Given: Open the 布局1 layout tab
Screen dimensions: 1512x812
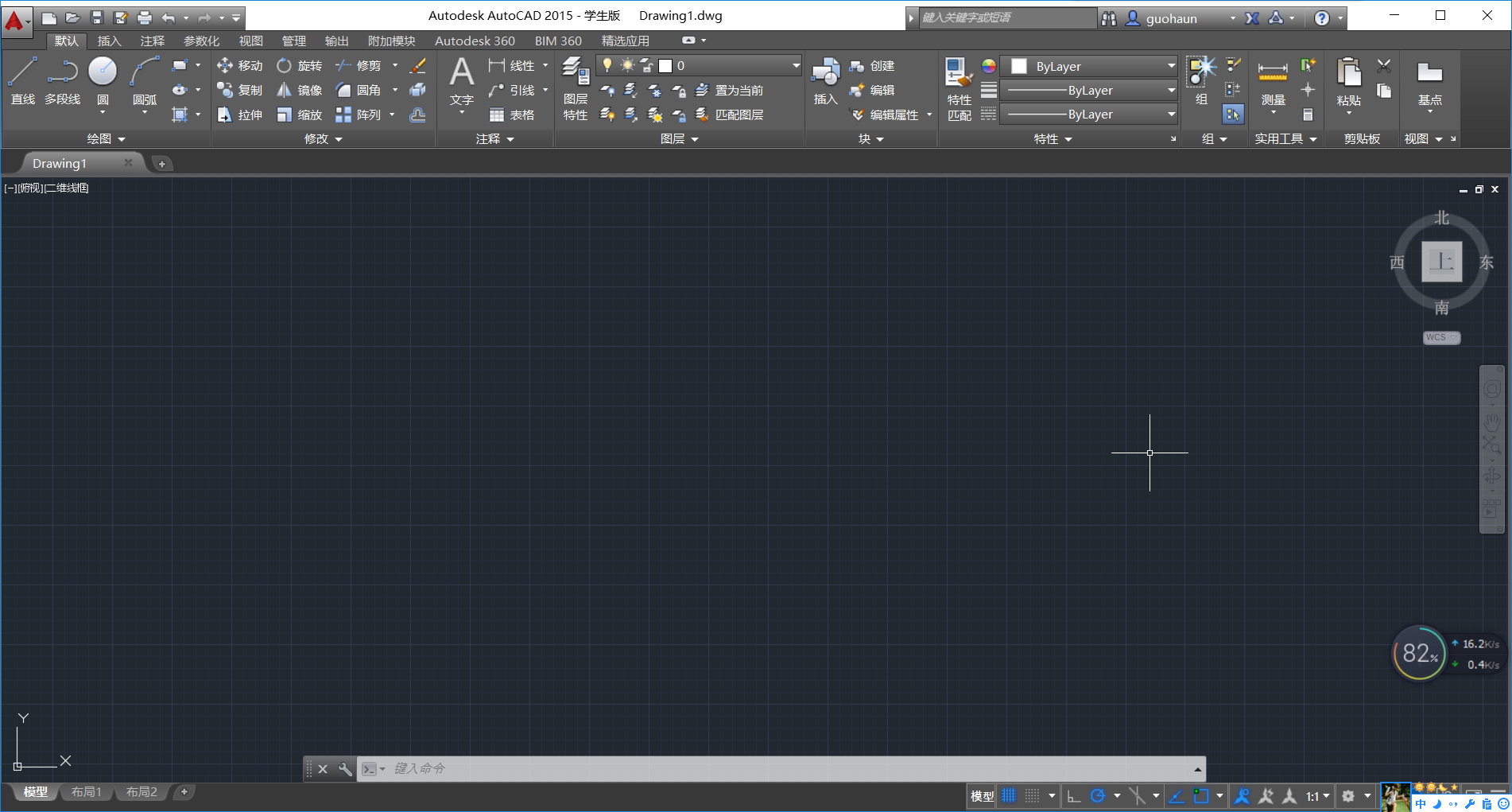Looking at the screenshot, I should click(87, 792).
